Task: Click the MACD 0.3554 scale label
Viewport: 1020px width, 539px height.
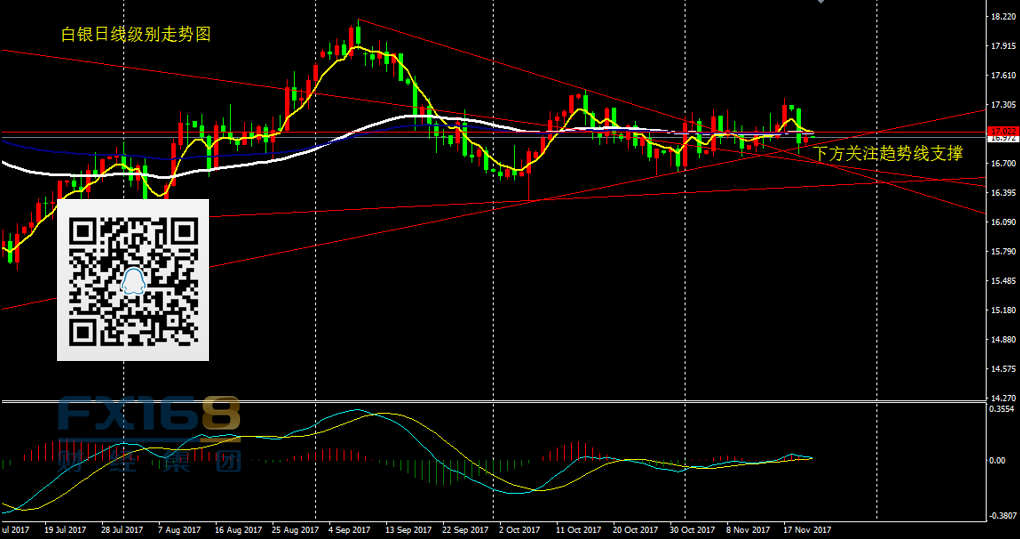Action: pyautogui.click(x=1001, y=409)
